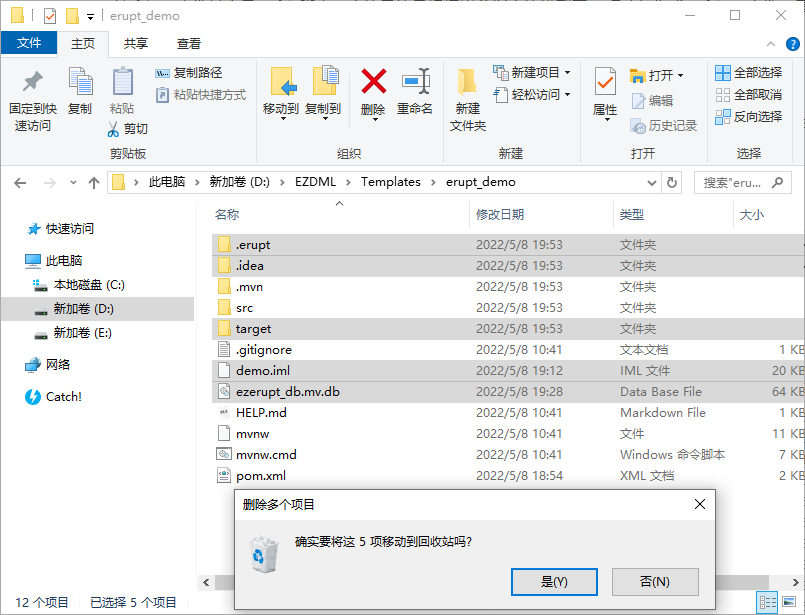The image size is (805, 615).
Task: Expand the address bar history dropdown
Action: 651,183
